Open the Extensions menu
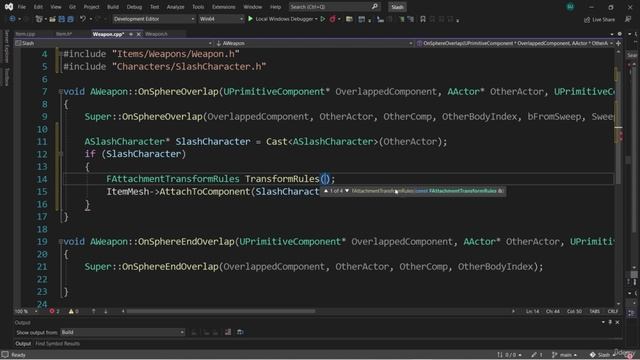The image size is (640, 360). click(x=223, y=7)
